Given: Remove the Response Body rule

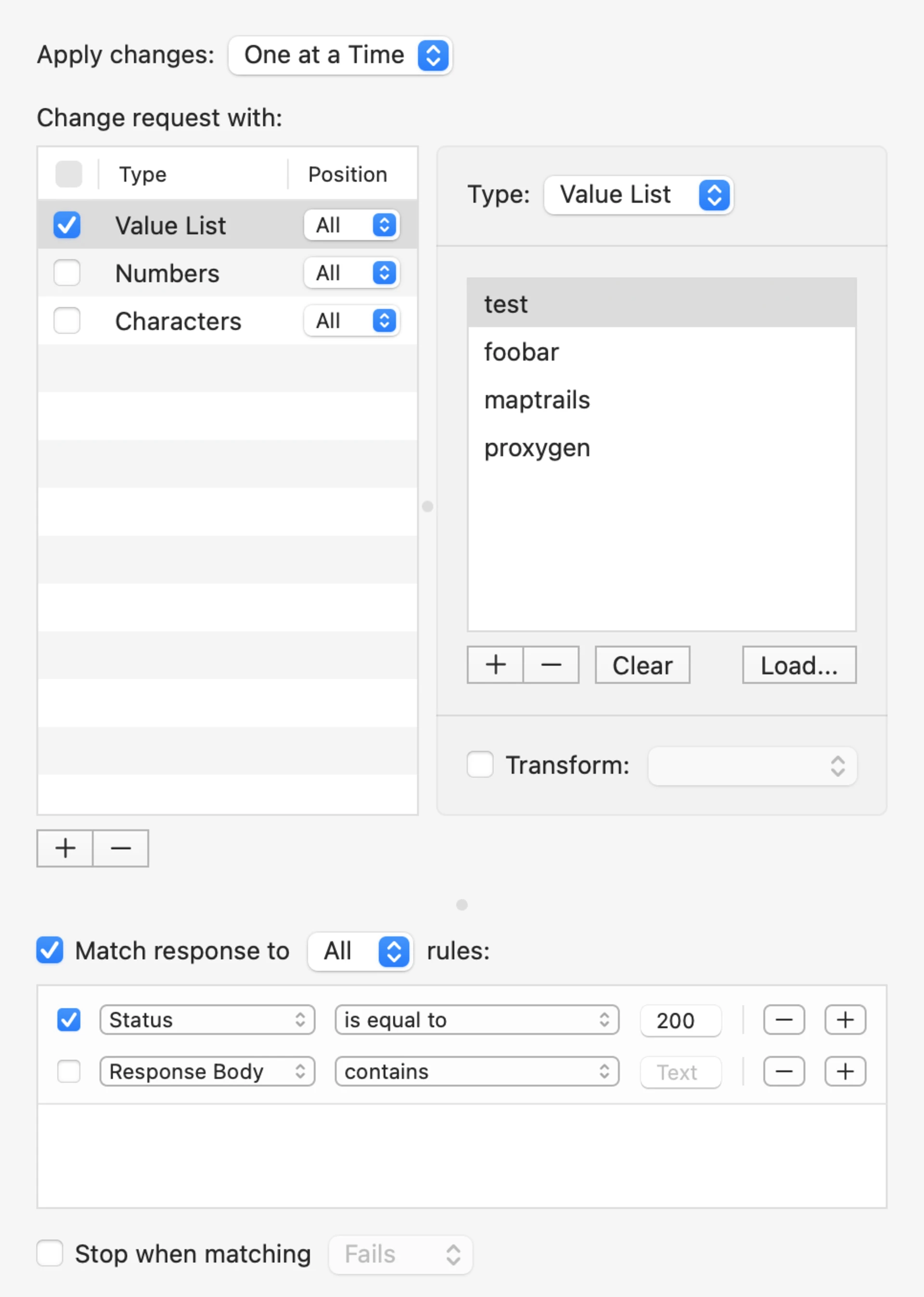Looking at the screenshot, I should pyautogui.click(x=783, y=1072).
